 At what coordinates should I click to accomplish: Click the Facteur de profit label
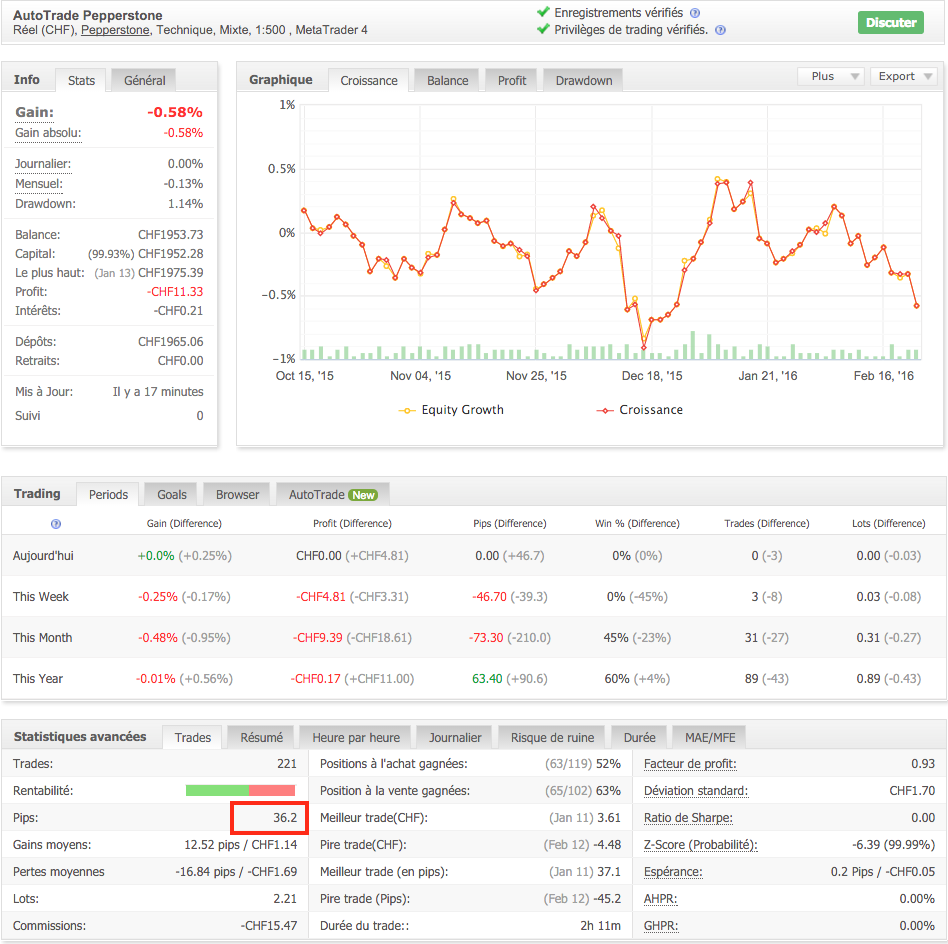pos(689,764)
